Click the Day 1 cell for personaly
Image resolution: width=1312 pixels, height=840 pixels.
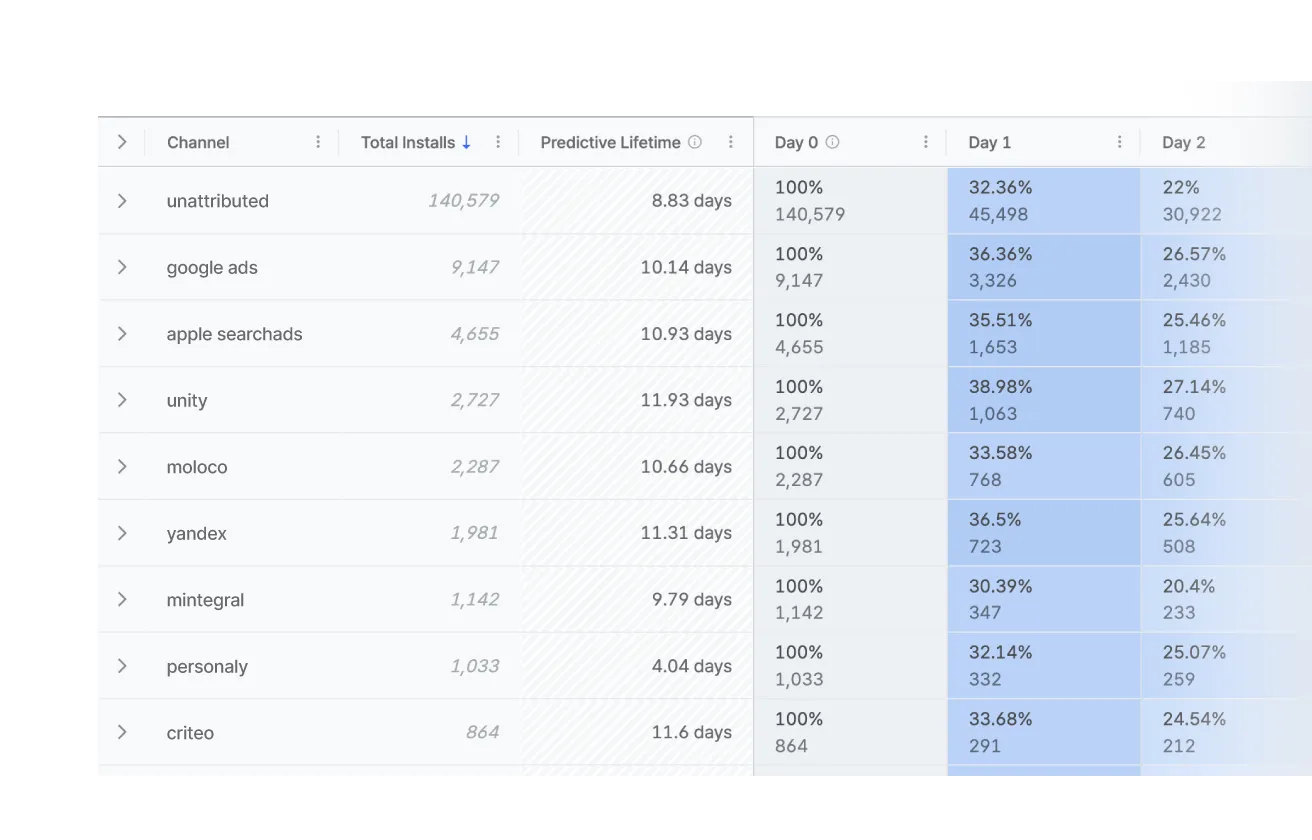click(1043, 665)
